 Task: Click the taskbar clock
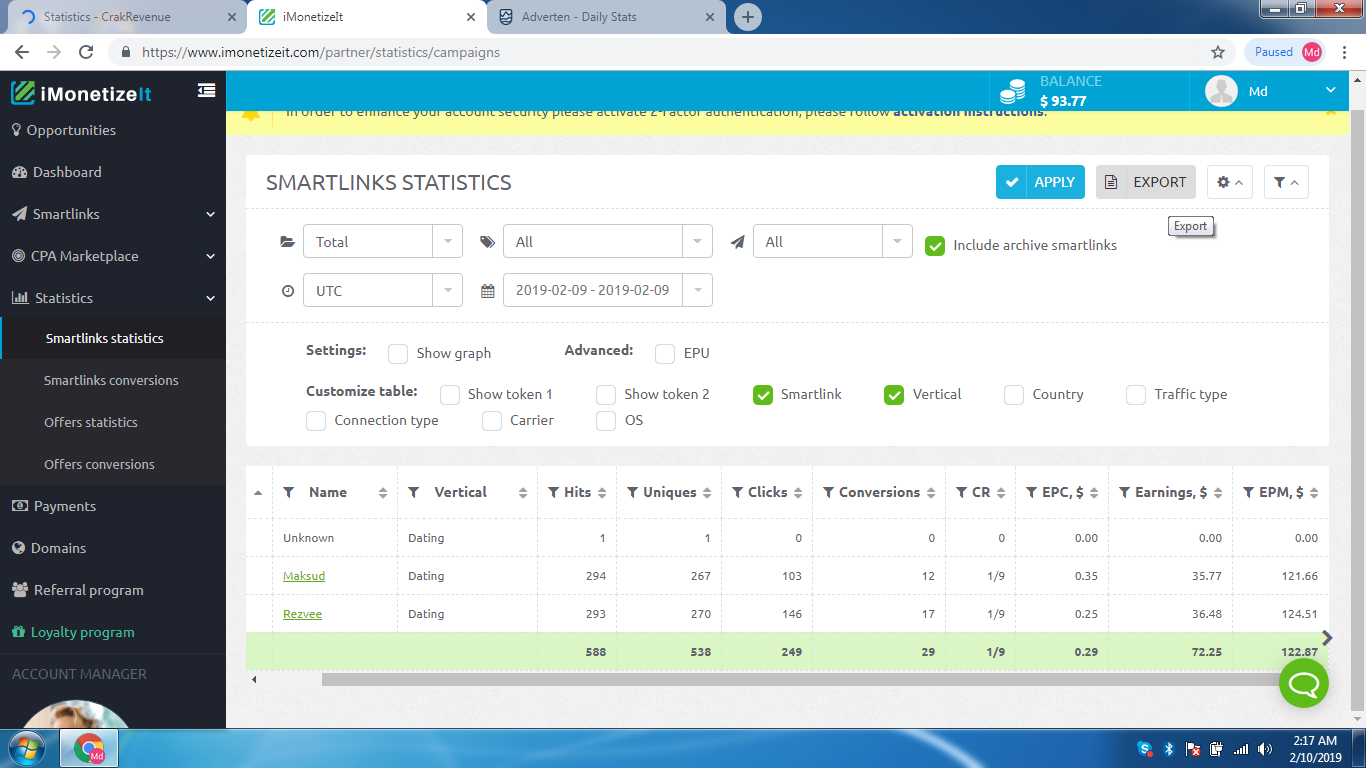point(1314,749)
